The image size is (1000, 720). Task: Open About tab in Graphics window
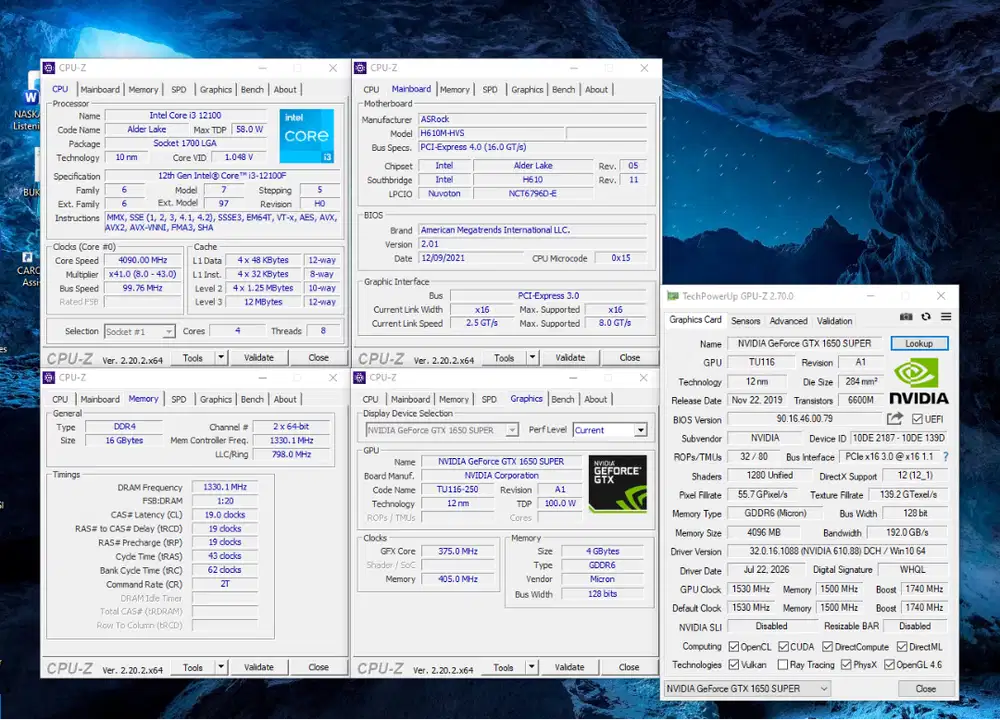(x=596, y=399)
